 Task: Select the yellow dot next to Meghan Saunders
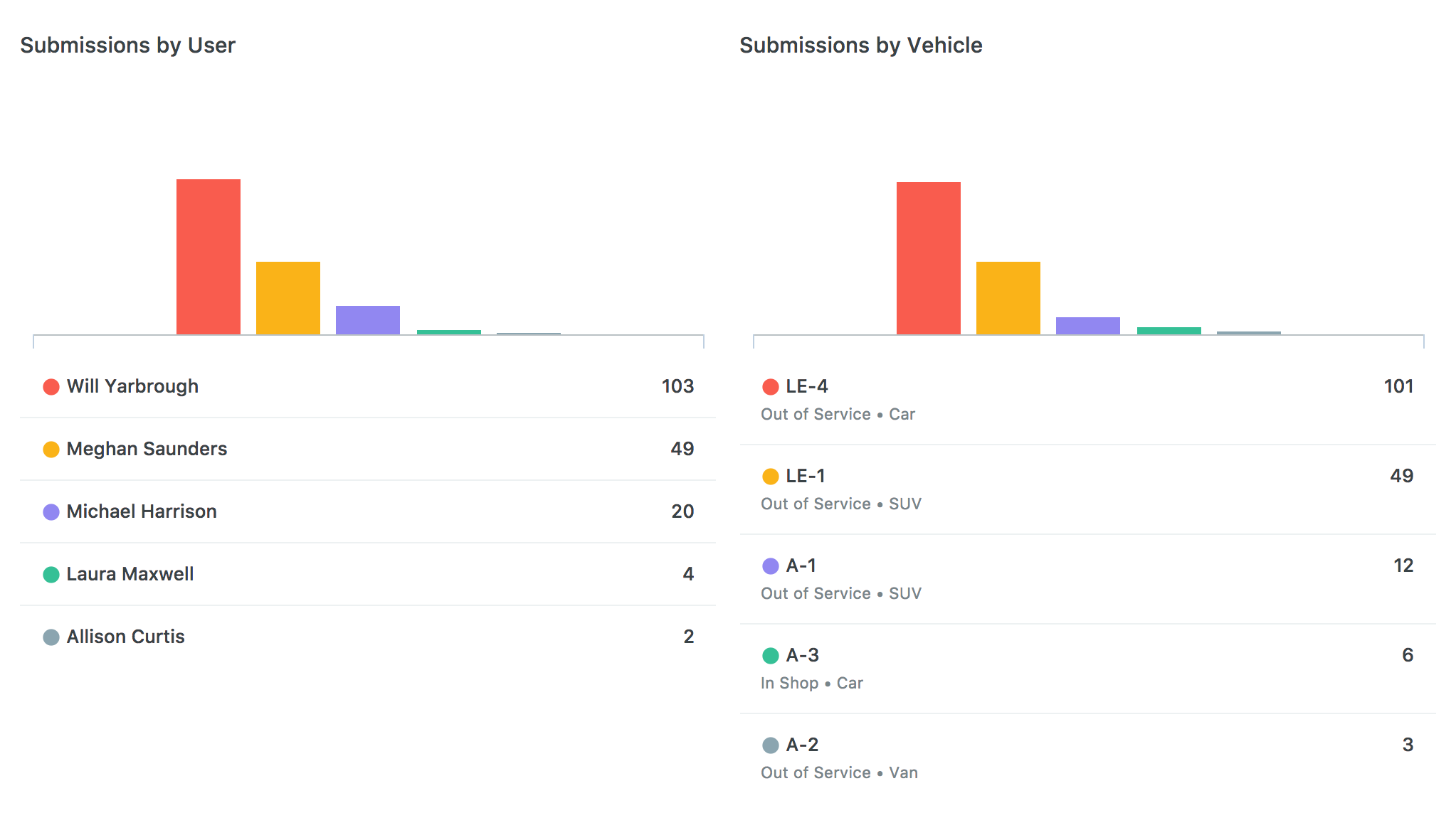(x=51, y=450)
